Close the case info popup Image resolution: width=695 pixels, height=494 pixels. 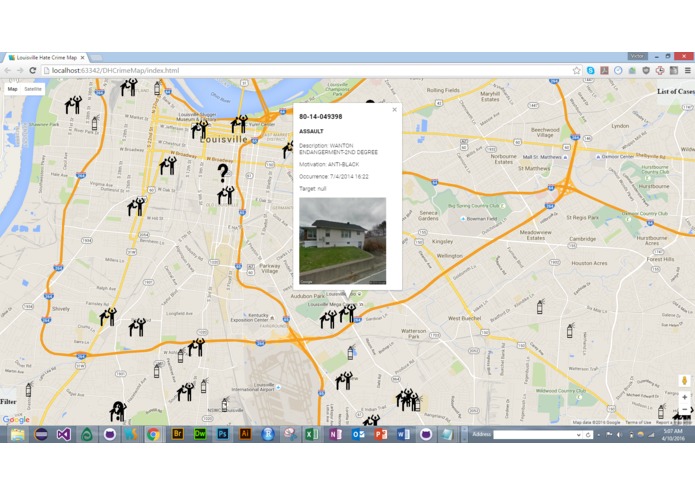pyautogui.click(x=394, y=109)
